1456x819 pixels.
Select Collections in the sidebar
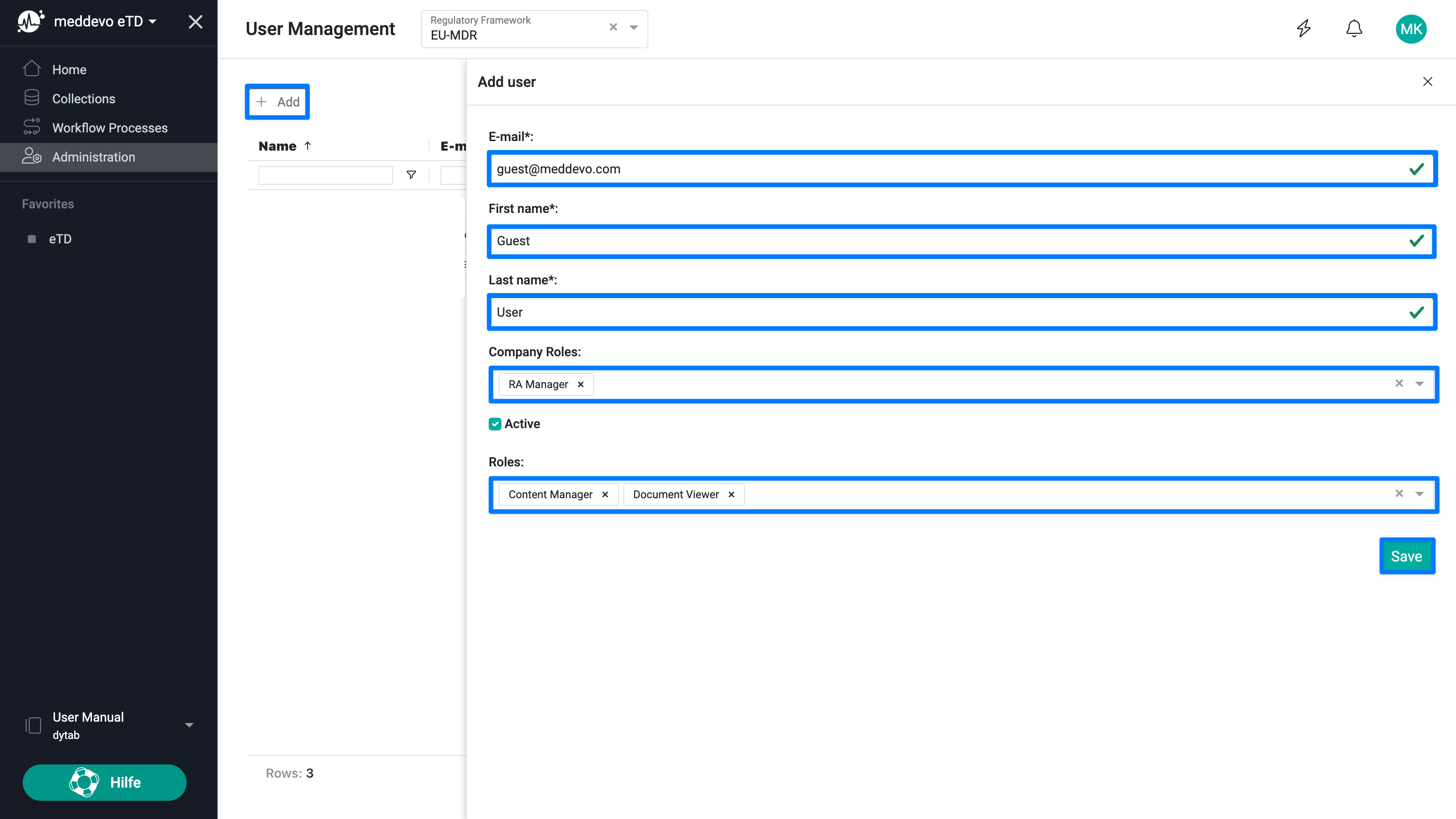(x=83, y=98)
